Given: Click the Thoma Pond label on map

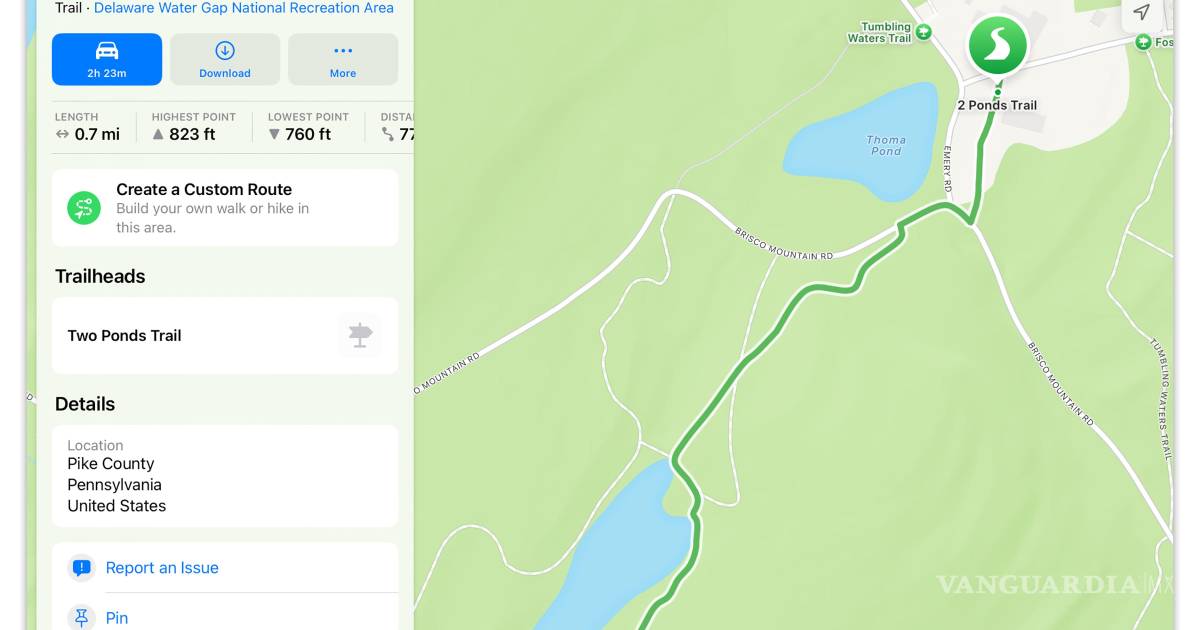Looking at the screenshot, I should click(x=886, y=146).
